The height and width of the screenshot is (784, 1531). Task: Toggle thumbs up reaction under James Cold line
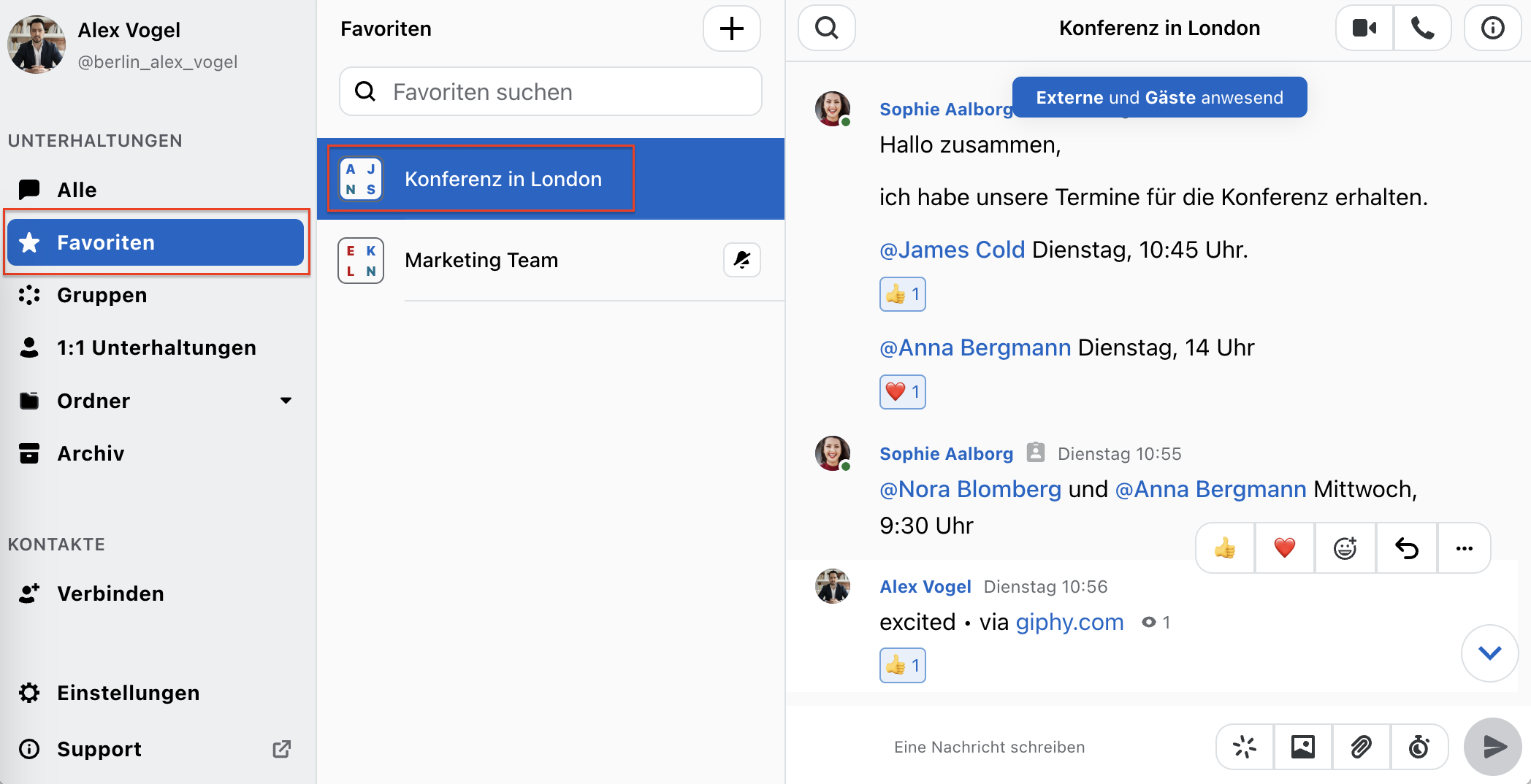903,294
